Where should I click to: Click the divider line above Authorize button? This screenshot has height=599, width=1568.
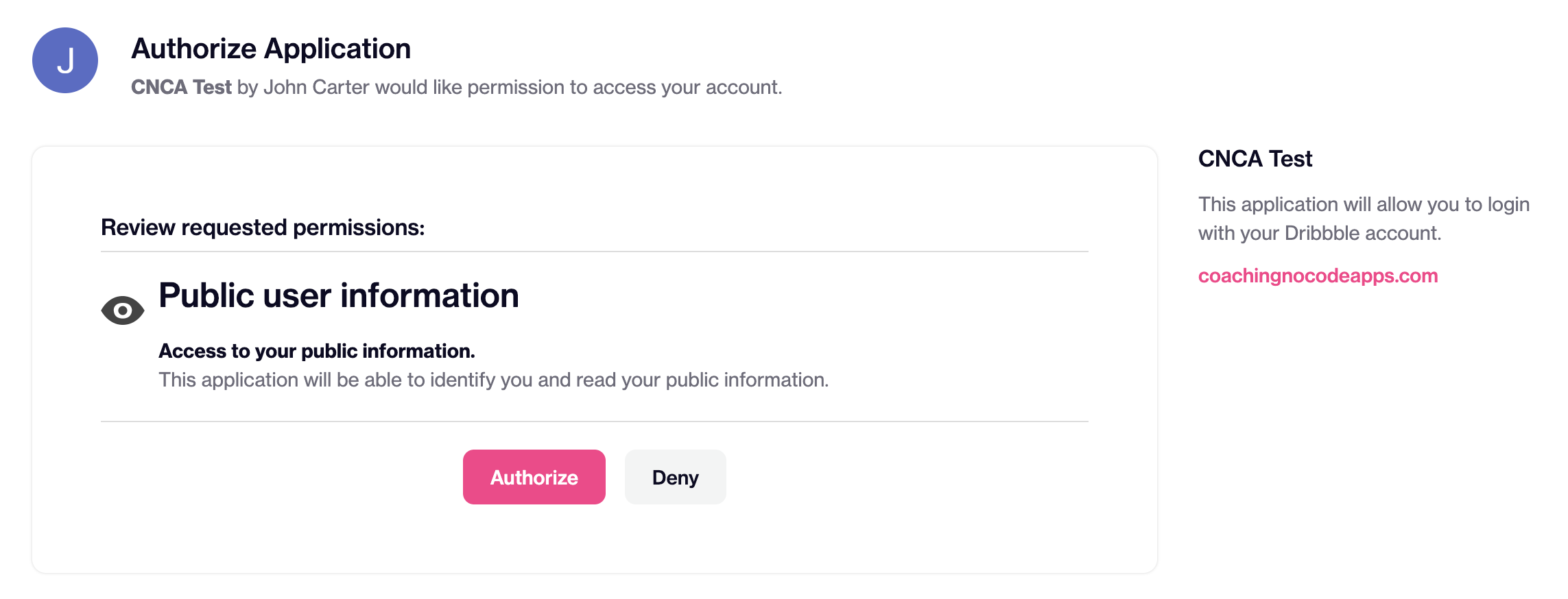(594, 421)
